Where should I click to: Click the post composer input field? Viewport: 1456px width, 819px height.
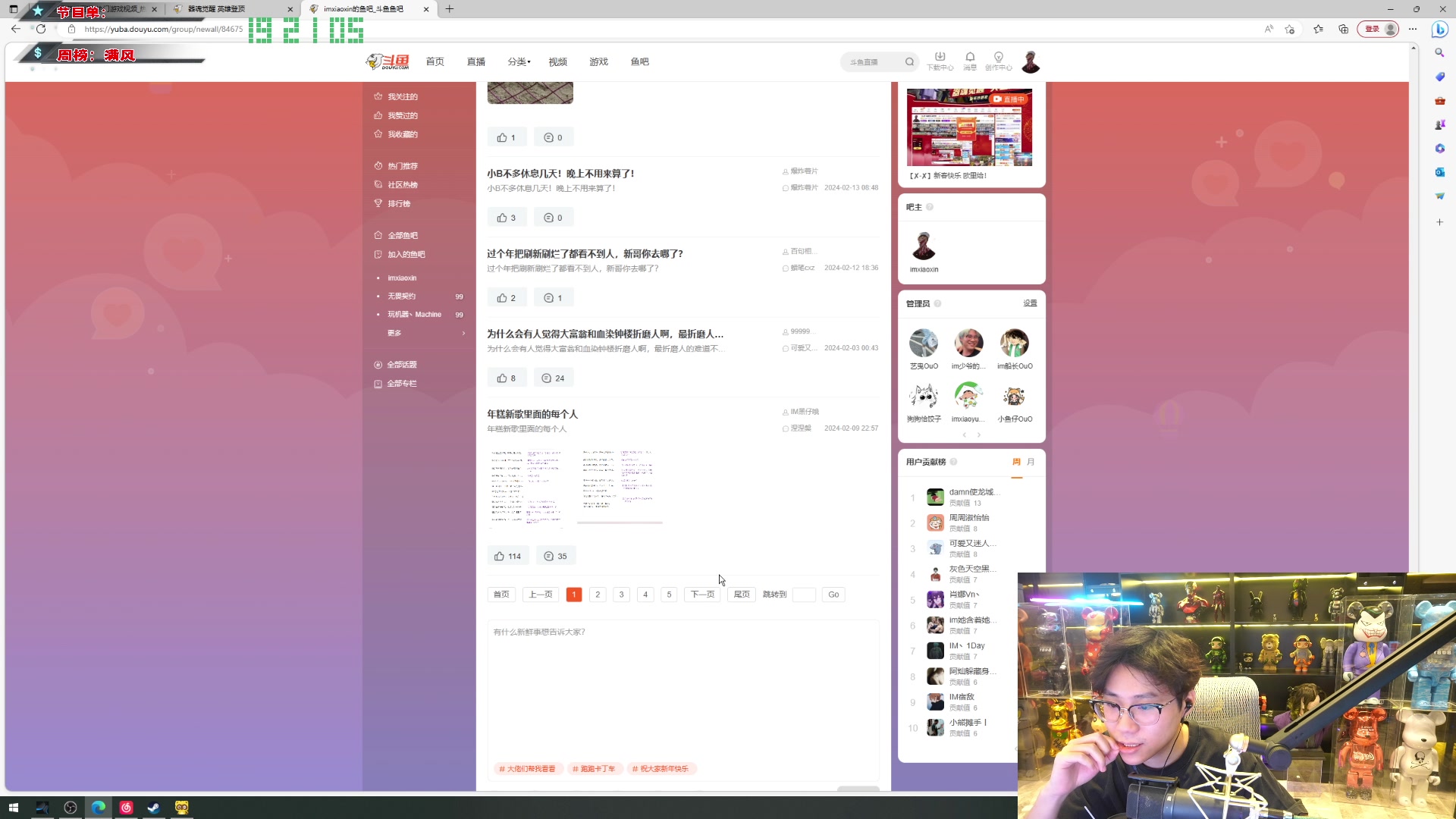(681, 682)
